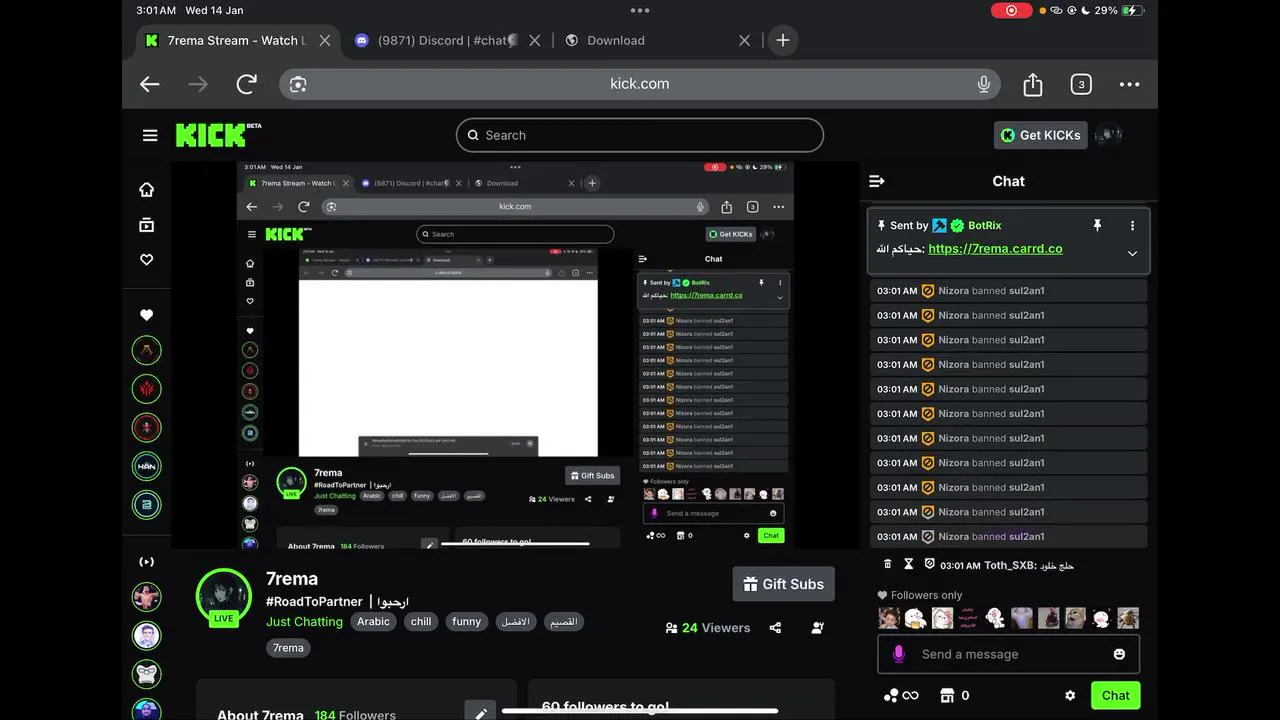Click the 24 Viewers count
This screenshot has width=1280, height=720.
click(x=708, y=628)
